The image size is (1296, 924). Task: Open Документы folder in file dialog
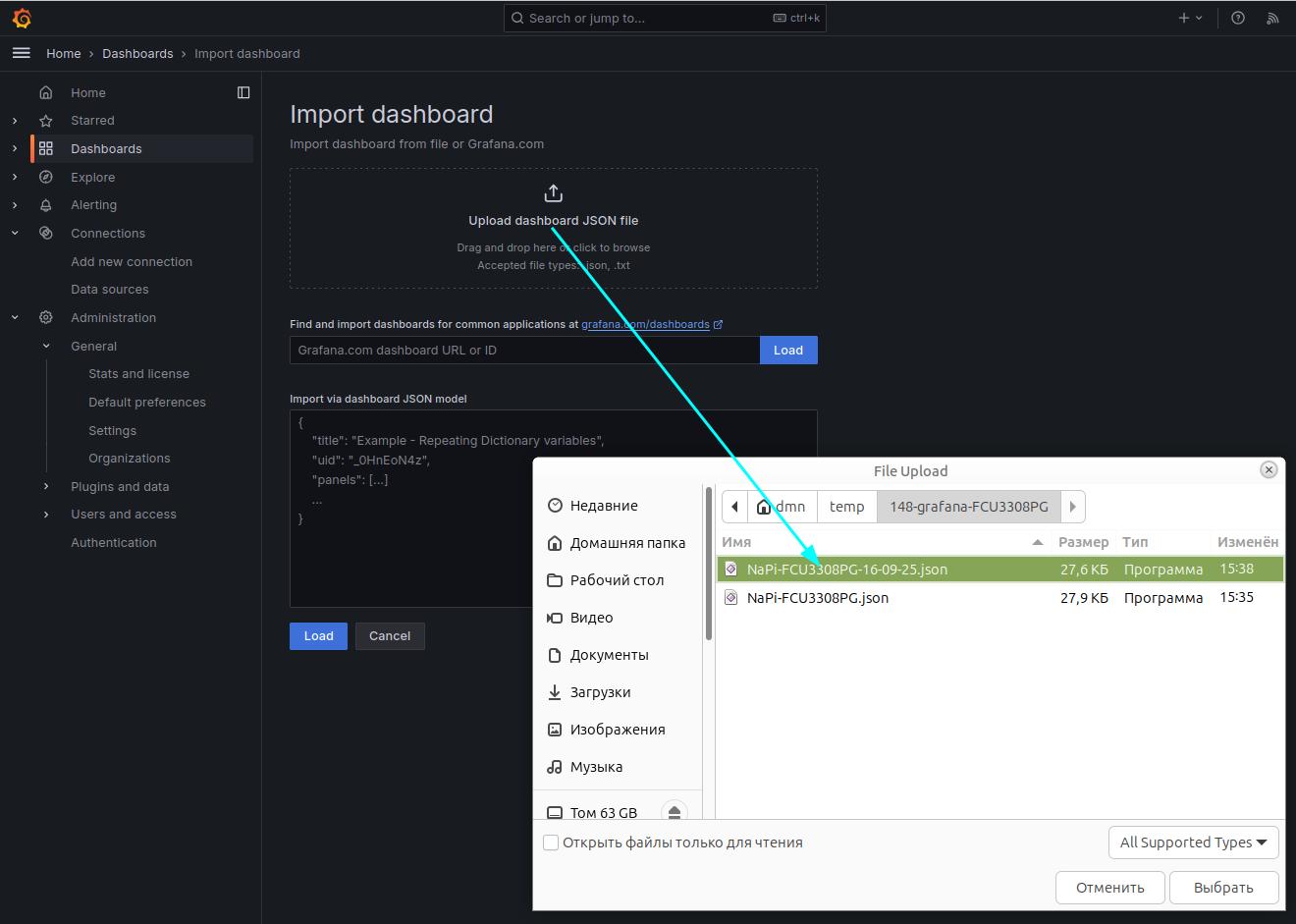coord(599,655)
